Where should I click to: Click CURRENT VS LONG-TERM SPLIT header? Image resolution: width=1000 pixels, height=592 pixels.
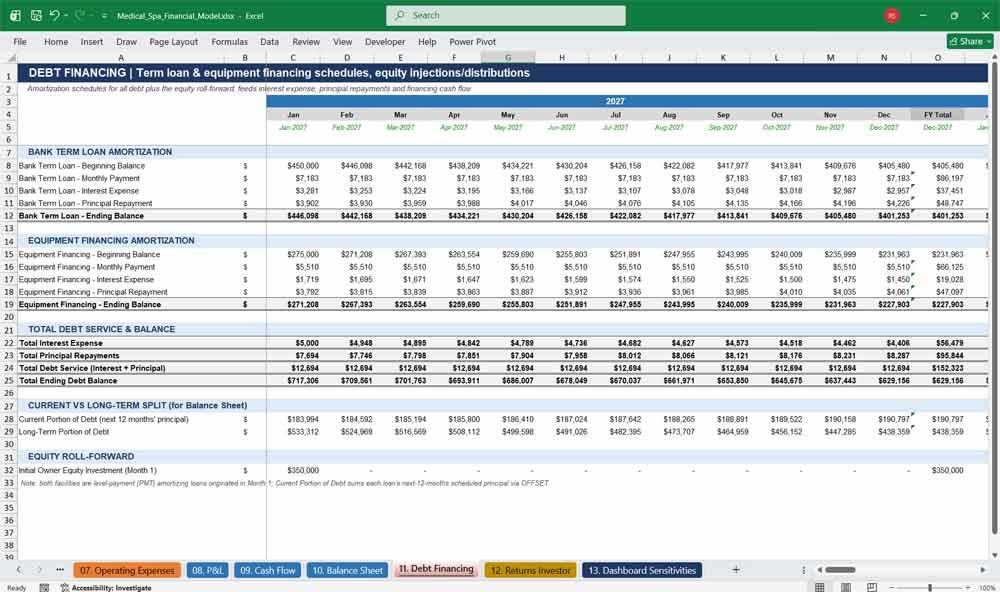click(137, 405)
